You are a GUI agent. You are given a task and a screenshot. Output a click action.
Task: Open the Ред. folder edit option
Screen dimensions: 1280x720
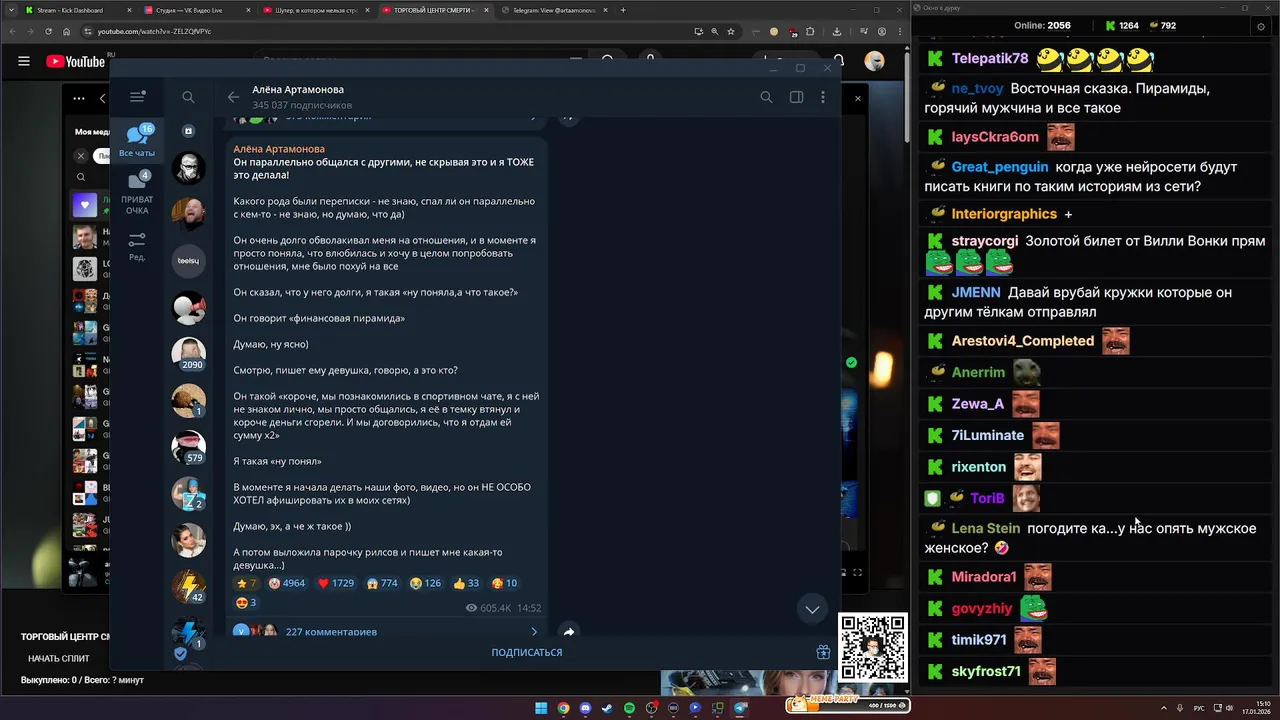coord(137,246)
